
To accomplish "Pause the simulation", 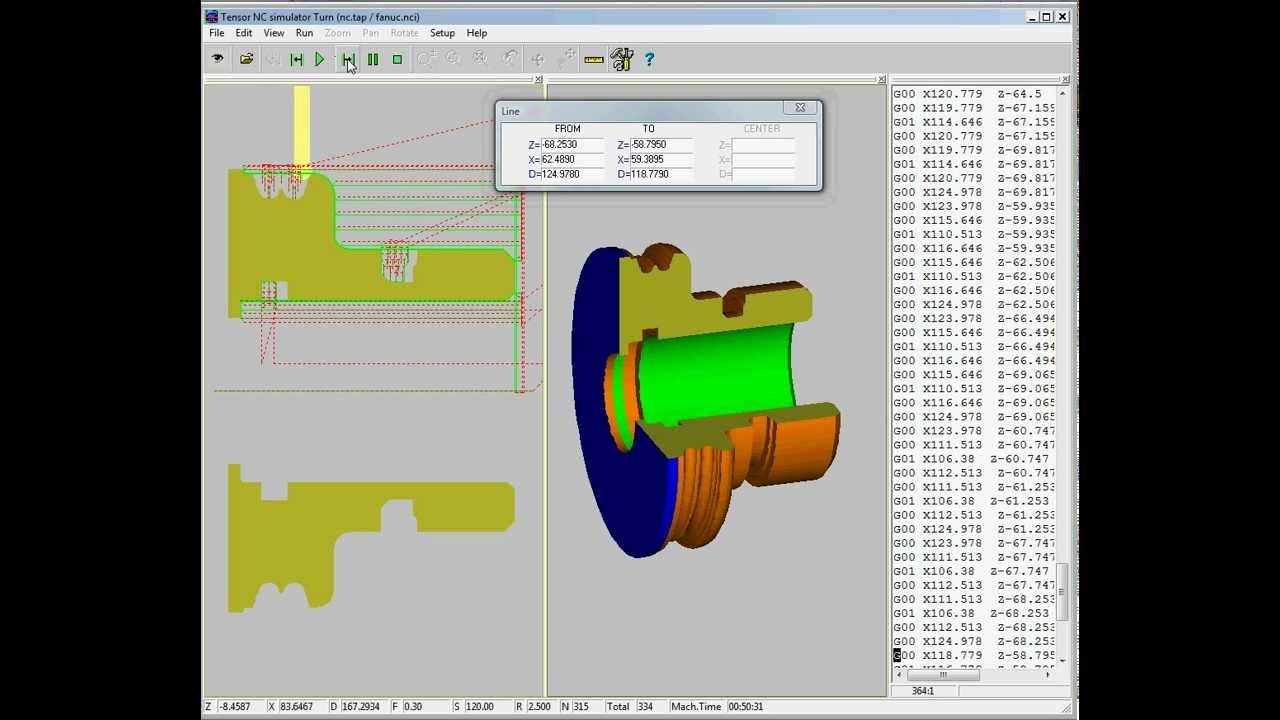I will click(372, 60).
